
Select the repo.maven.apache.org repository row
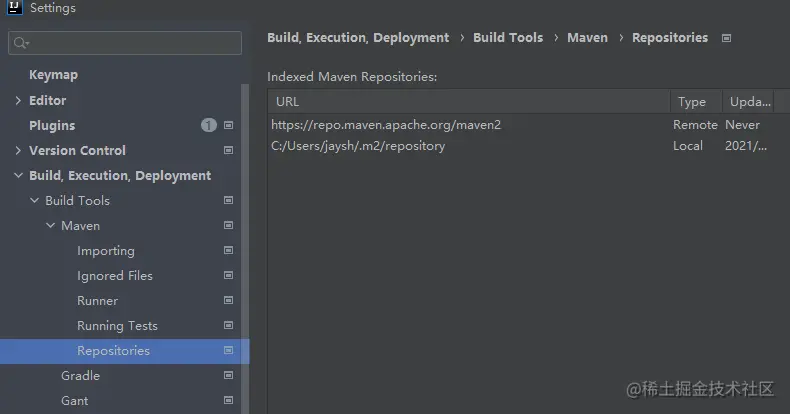tap(529, 125)
